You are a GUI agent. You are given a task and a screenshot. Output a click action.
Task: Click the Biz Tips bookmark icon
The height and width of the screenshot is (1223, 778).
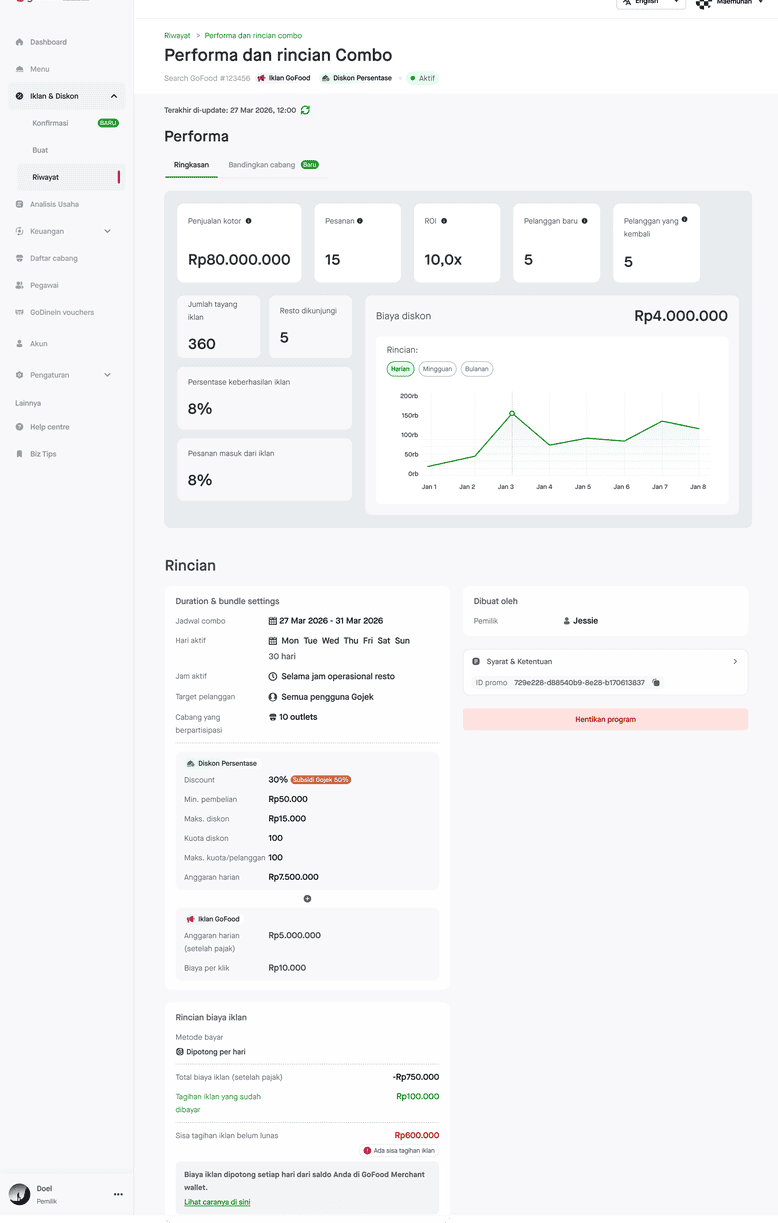coord(20,454)
